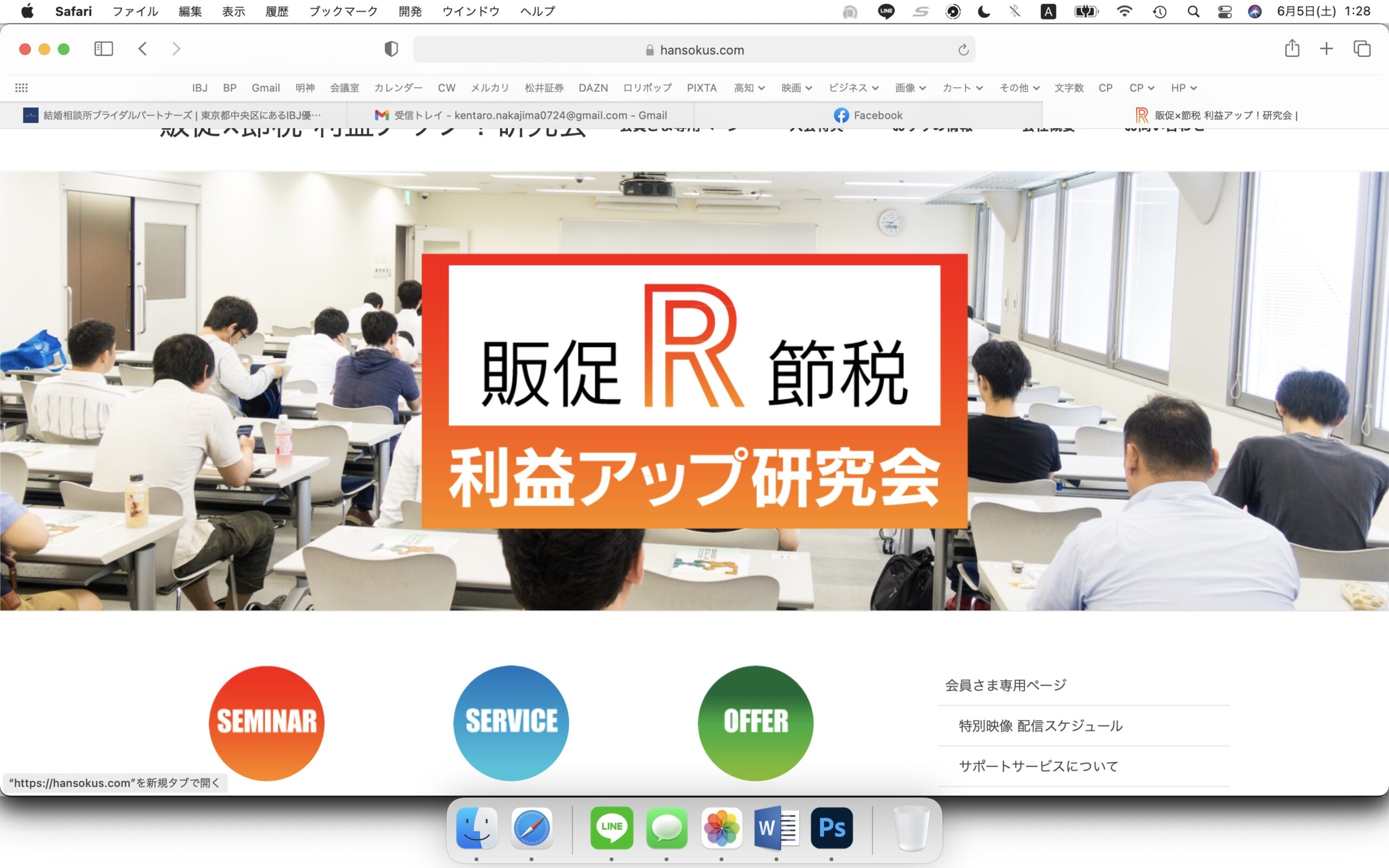
Task: Expand the その他 bookmarks folder
Action: tap(1020, 88)
